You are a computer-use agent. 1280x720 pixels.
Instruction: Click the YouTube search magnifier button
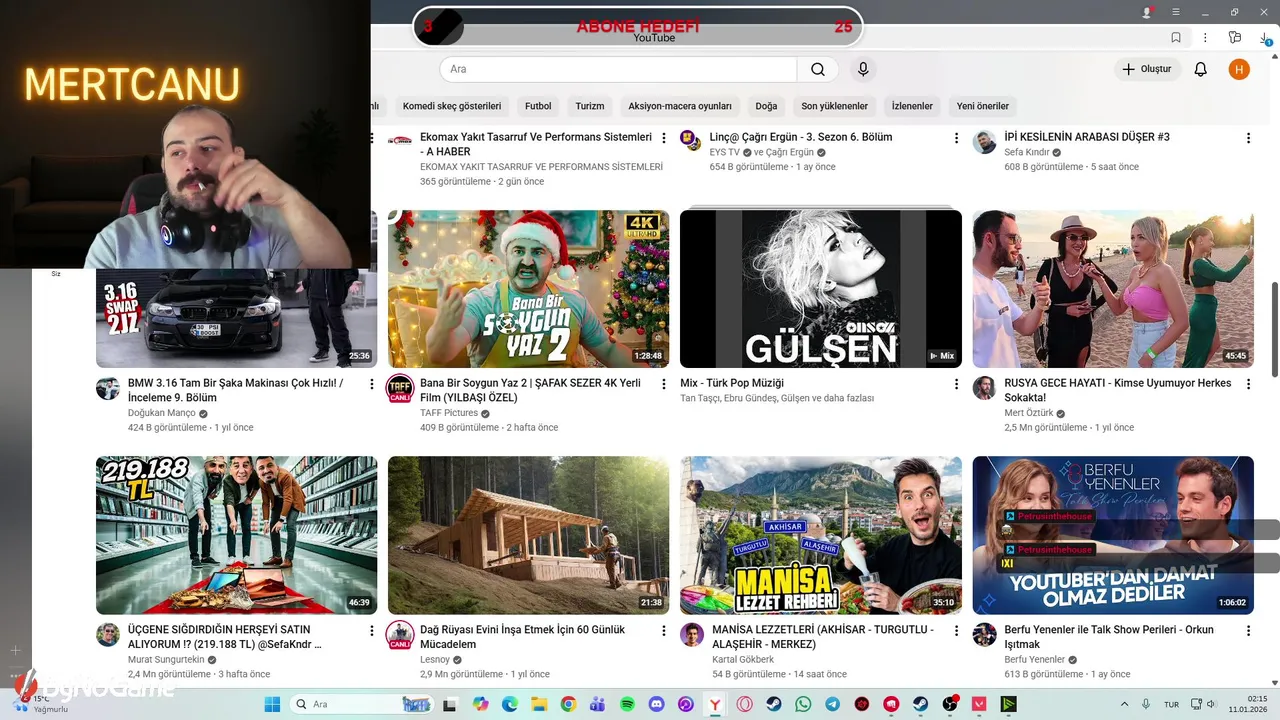click(x=818, y=69)
